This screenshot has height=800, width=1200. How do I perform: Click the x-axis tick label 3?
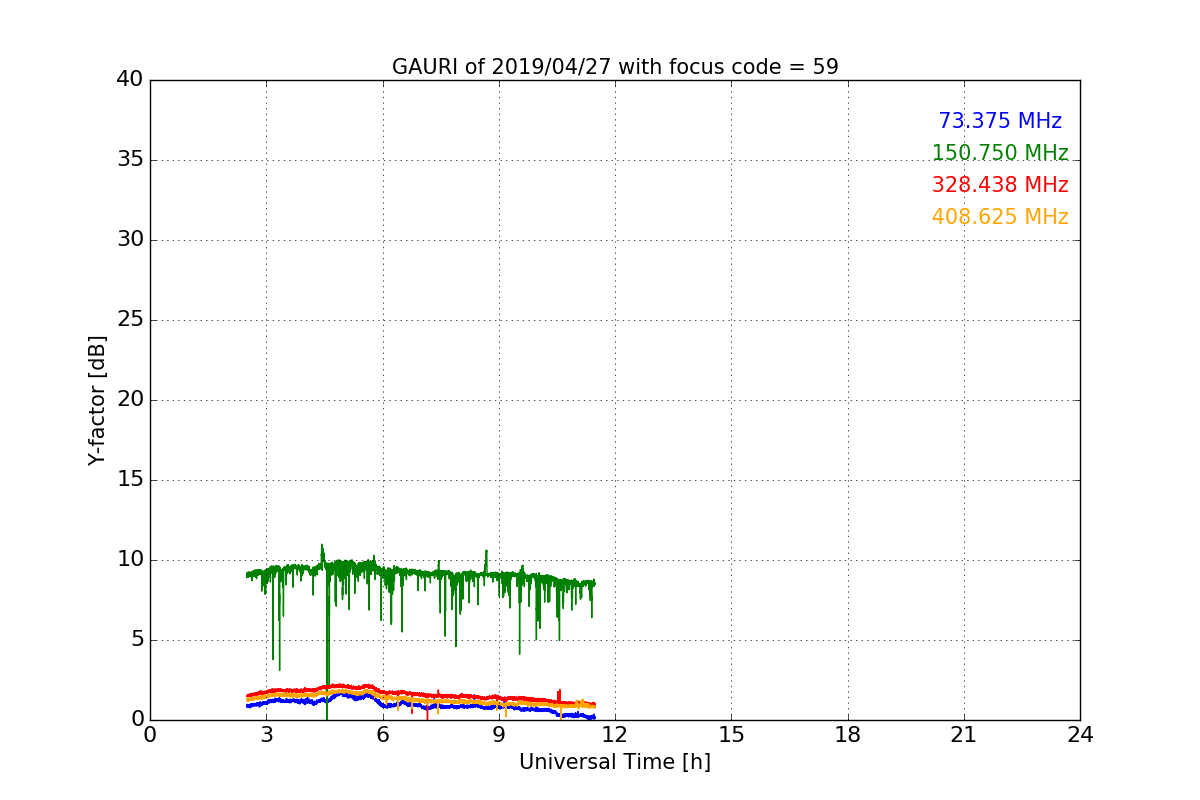coord(266,735)
